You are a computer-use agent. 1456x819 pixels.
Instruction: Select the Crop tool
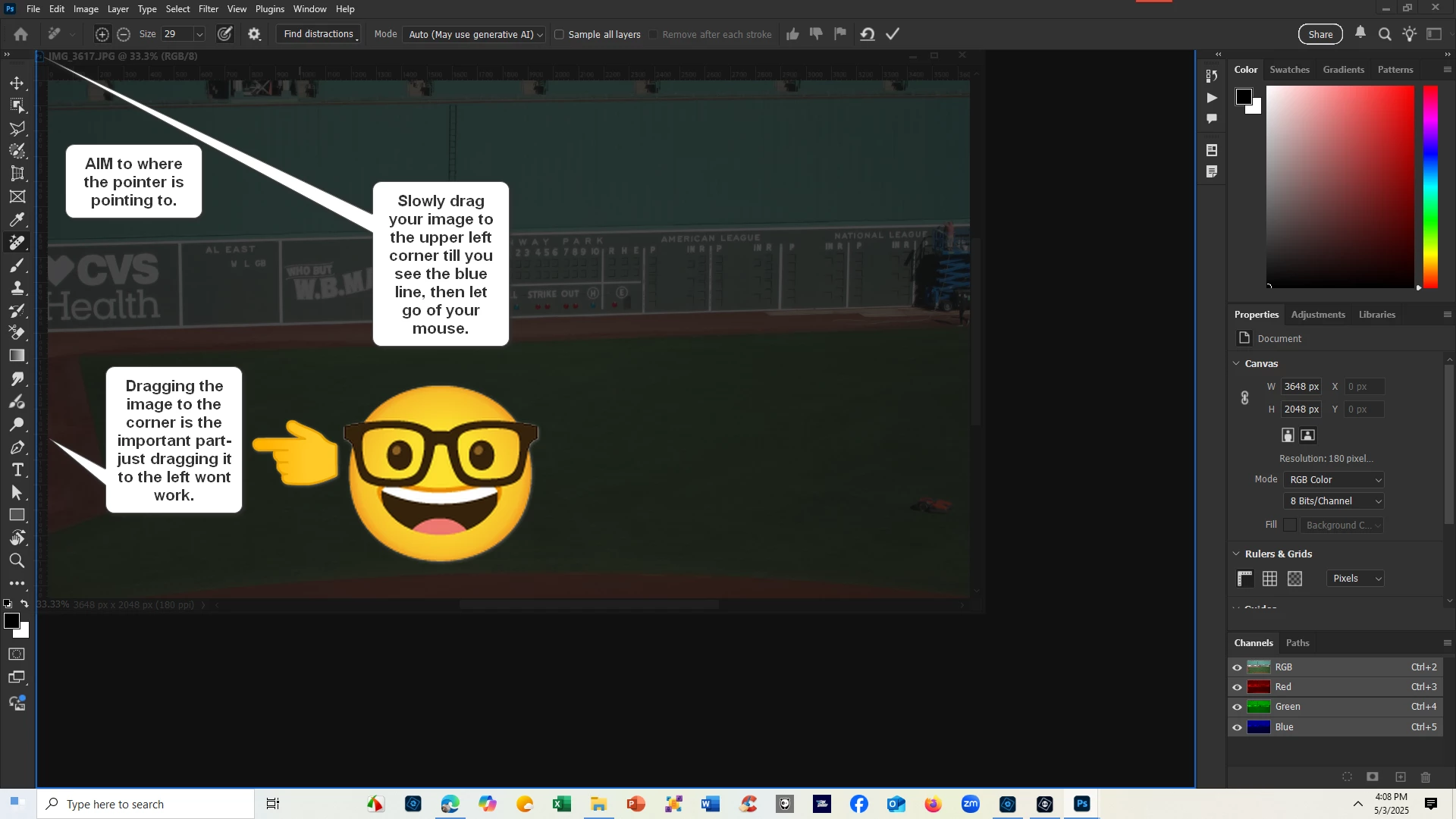17,174
